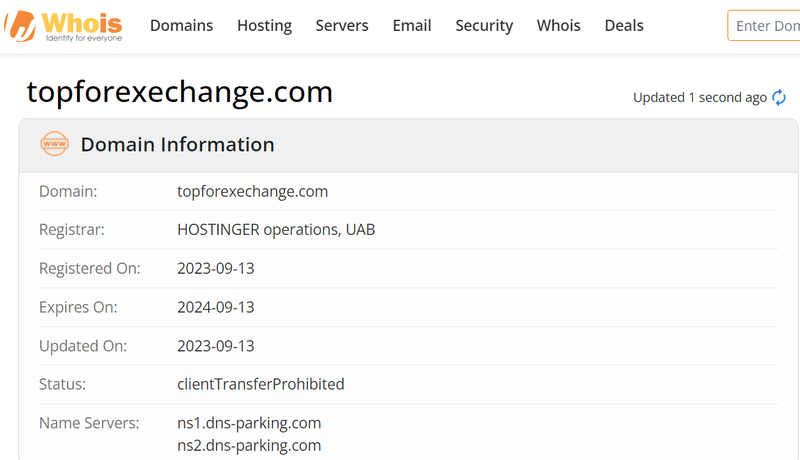Open the Domains menu

point(181,25)
